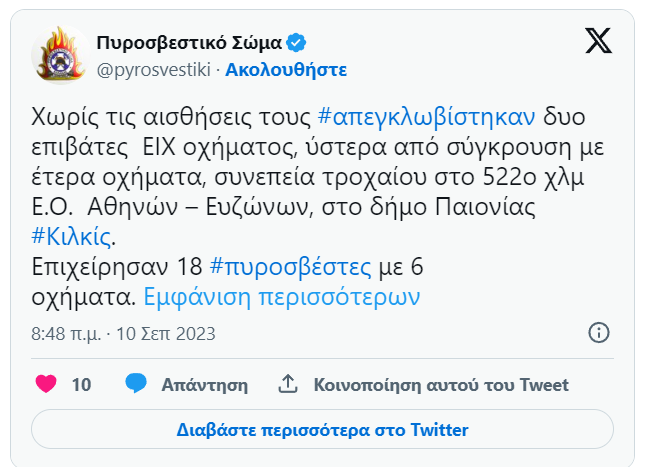Open the @pyrosvestiki handle

(154, 70)
